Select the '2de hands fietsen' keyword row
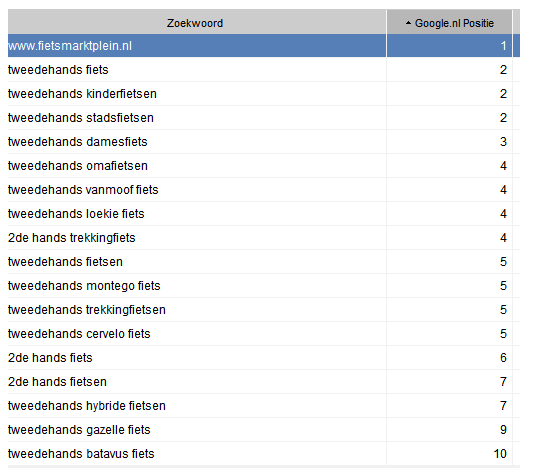The width and height of the screenshot is (540, 468). tap(264, 382)
